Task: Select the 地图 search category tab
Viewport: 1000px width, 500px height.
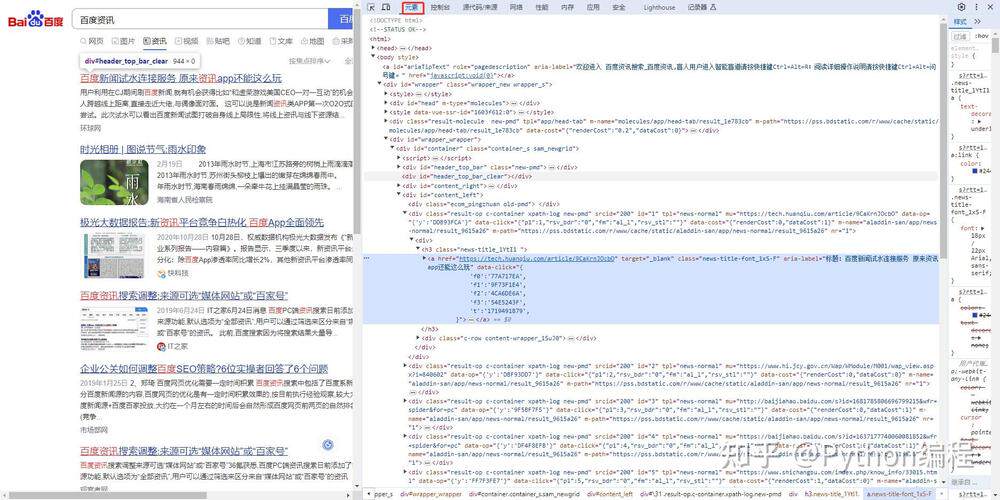Action: click(313, 41)
